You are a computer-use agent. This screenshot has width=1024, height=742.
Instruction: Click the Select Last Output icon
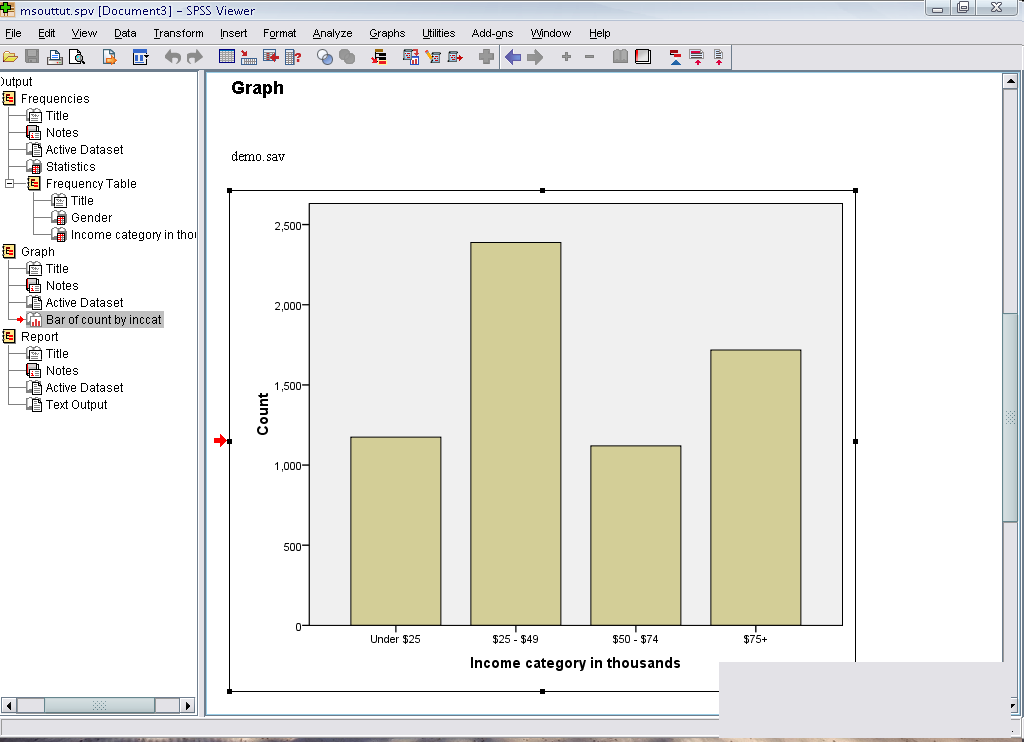coord(379,57)
